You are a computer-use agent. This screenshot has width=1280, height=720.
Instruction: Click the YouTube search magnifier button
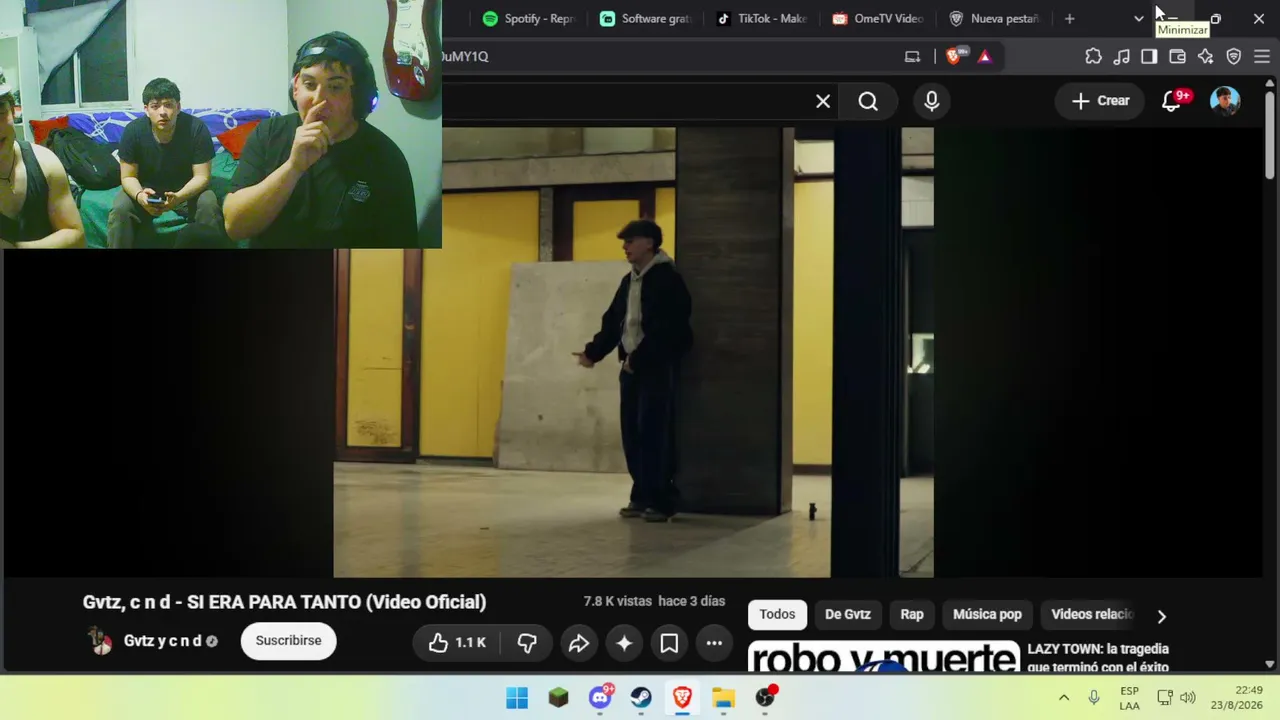868,101
